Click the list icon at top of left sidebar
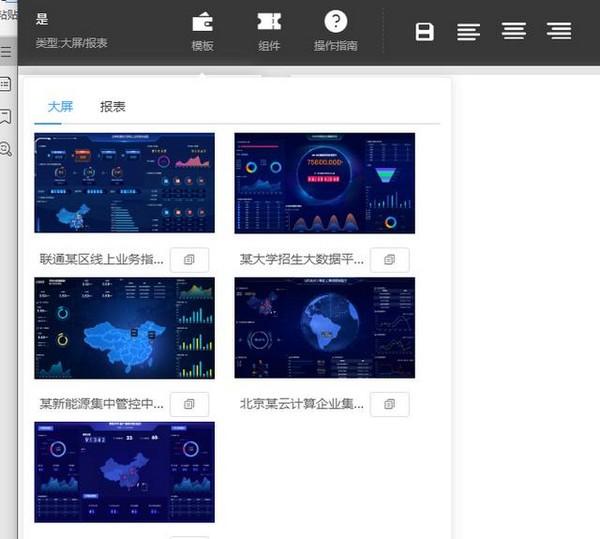The height and width of the screenshot is (539, 600). (x=6, y=51)
